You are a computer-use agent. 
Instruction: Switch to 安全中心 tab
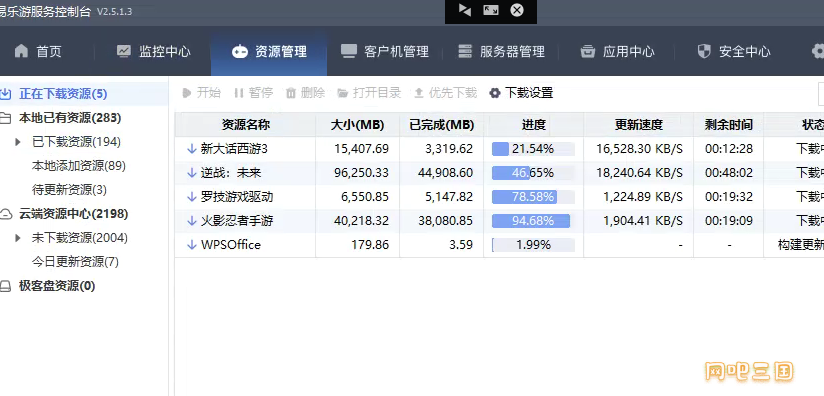[734, 51]
